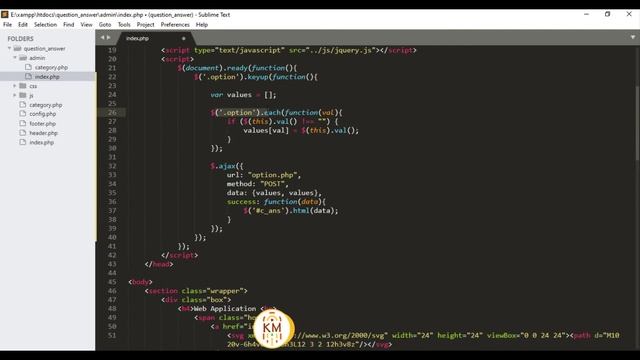
Task: Open the View menu
Action: (87, 24)
